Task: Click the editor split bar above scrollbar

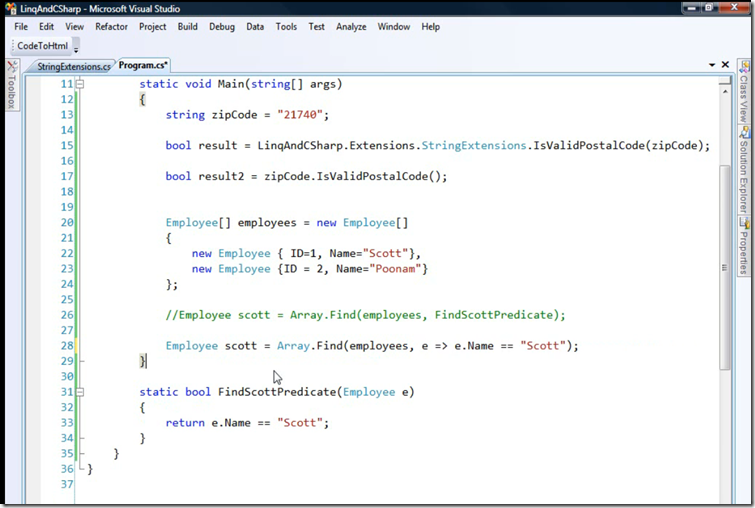Action: [725, 81]
